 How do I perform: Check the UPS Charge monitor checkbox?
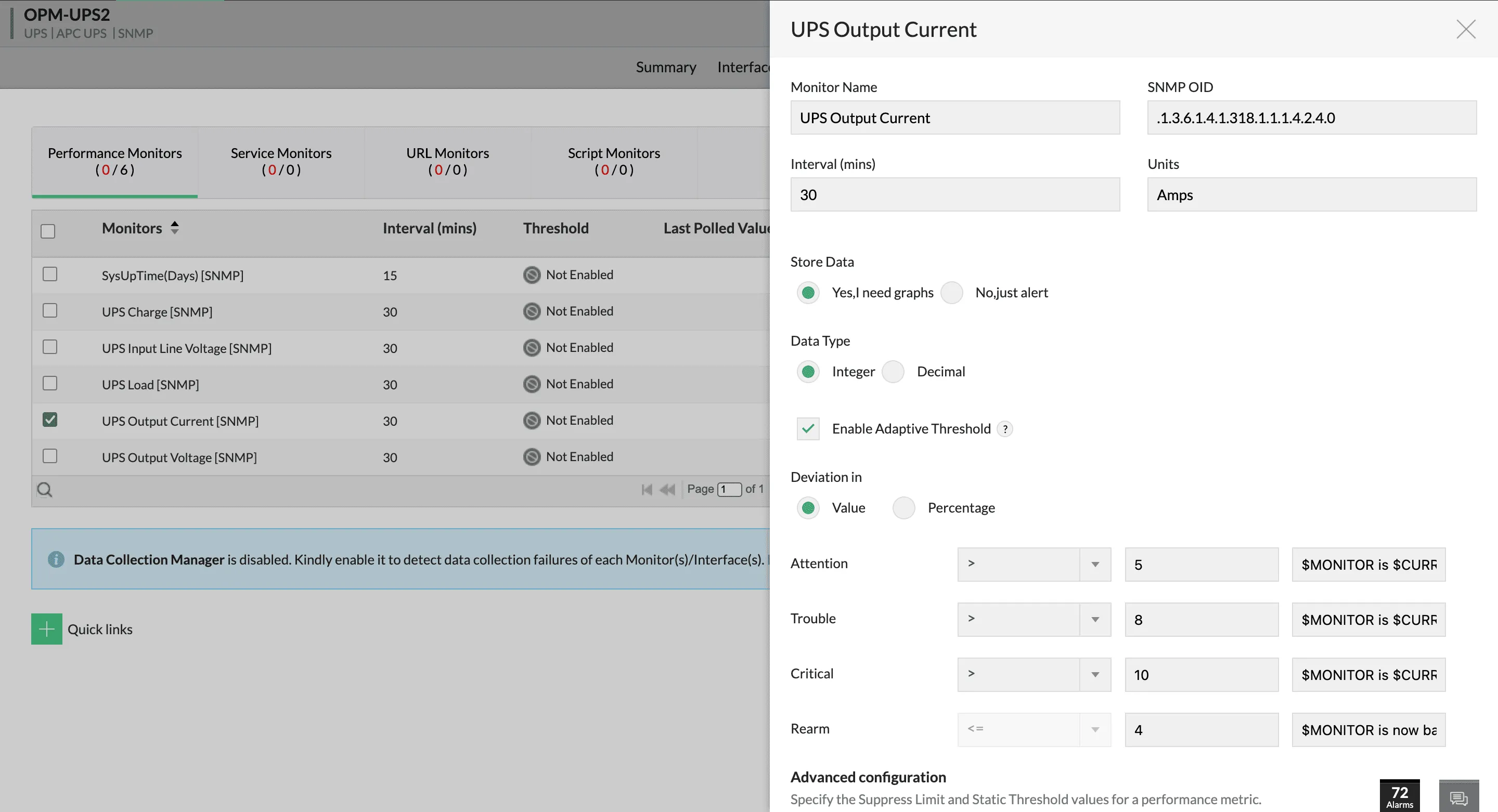pos(50,310)
